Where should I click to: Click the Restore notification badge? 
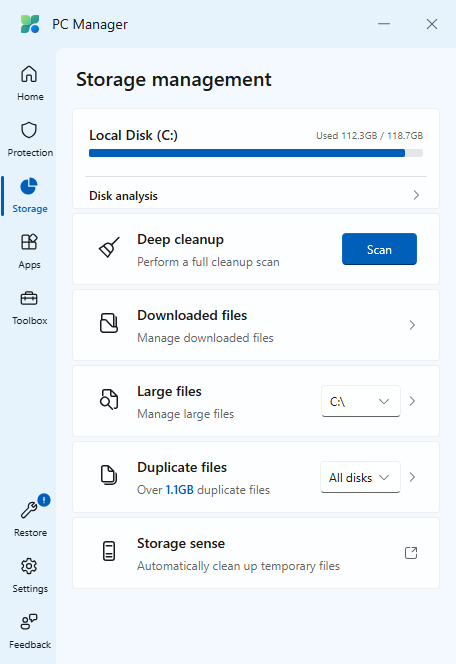tap(44, 500)
